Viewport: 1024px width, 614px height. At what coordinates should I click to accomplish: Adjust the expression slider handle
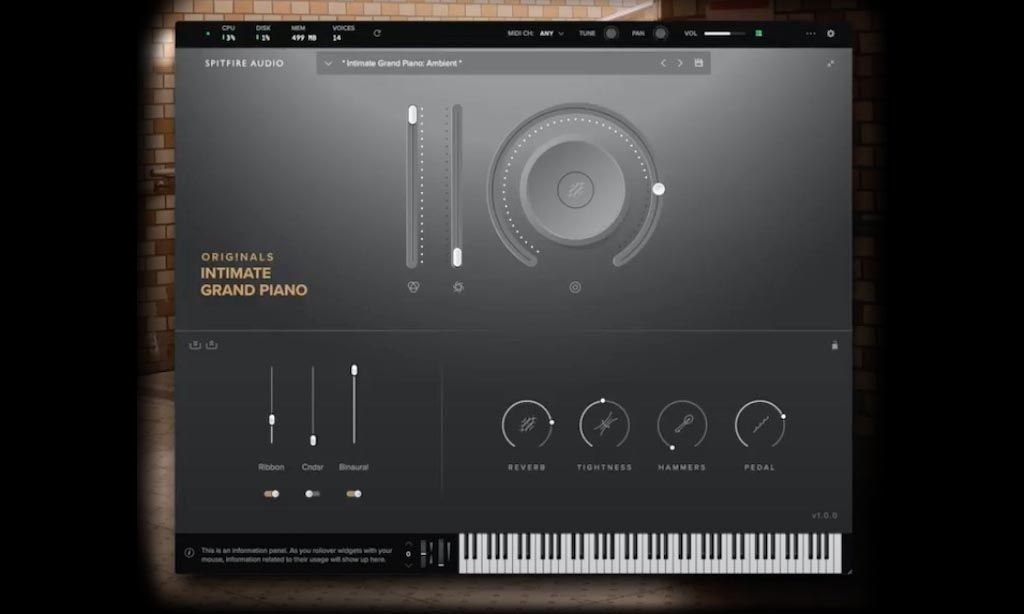click(x=412, y=114)
